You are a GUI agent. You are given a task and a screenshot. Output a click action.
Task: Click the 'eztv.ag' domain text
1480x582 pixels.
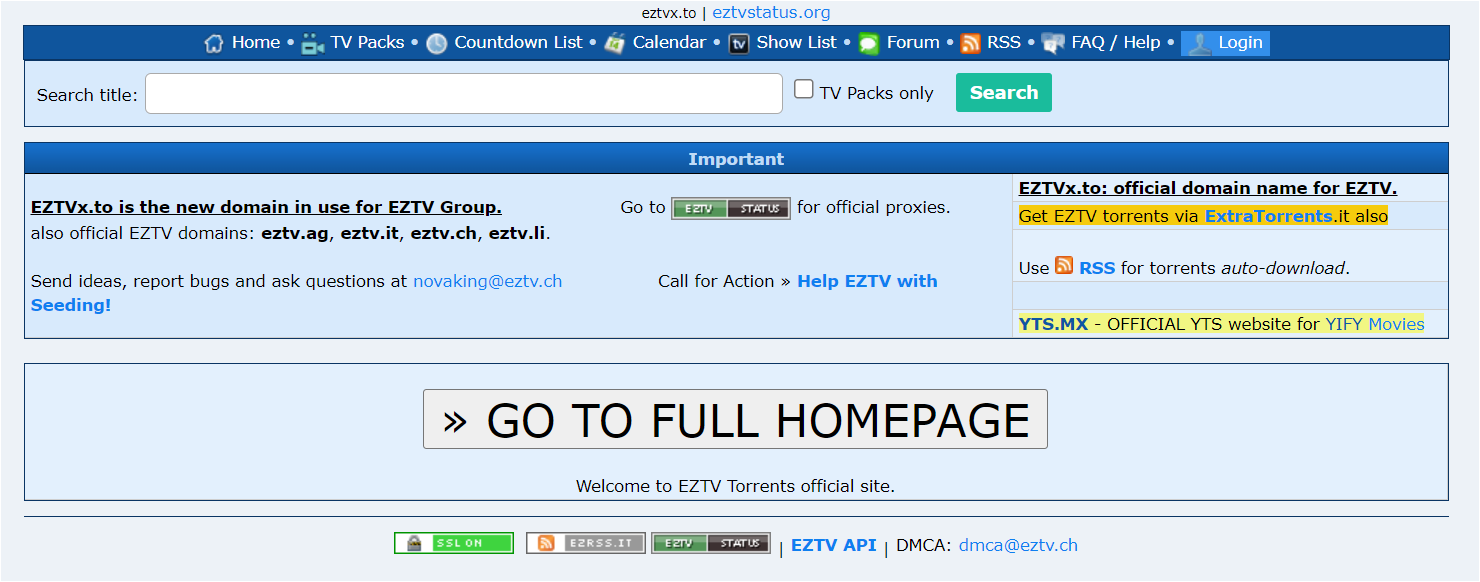point(294,234)
